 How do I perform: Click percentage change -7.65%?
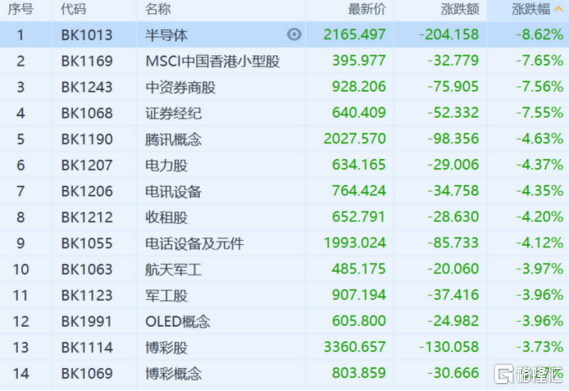pos(540,61)
